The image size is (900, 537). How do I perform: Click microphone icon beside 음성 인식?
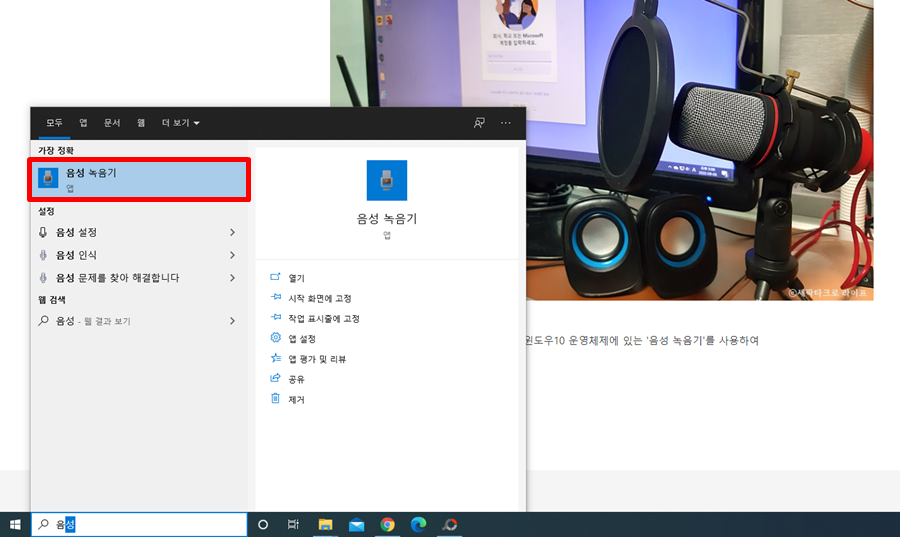point(43,255)
